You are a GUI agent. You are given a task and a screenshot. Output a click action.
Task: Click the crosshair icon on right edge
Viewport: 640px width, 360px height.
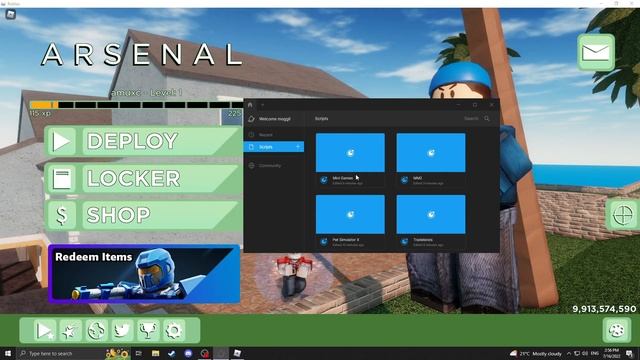[x=623, y=214]
